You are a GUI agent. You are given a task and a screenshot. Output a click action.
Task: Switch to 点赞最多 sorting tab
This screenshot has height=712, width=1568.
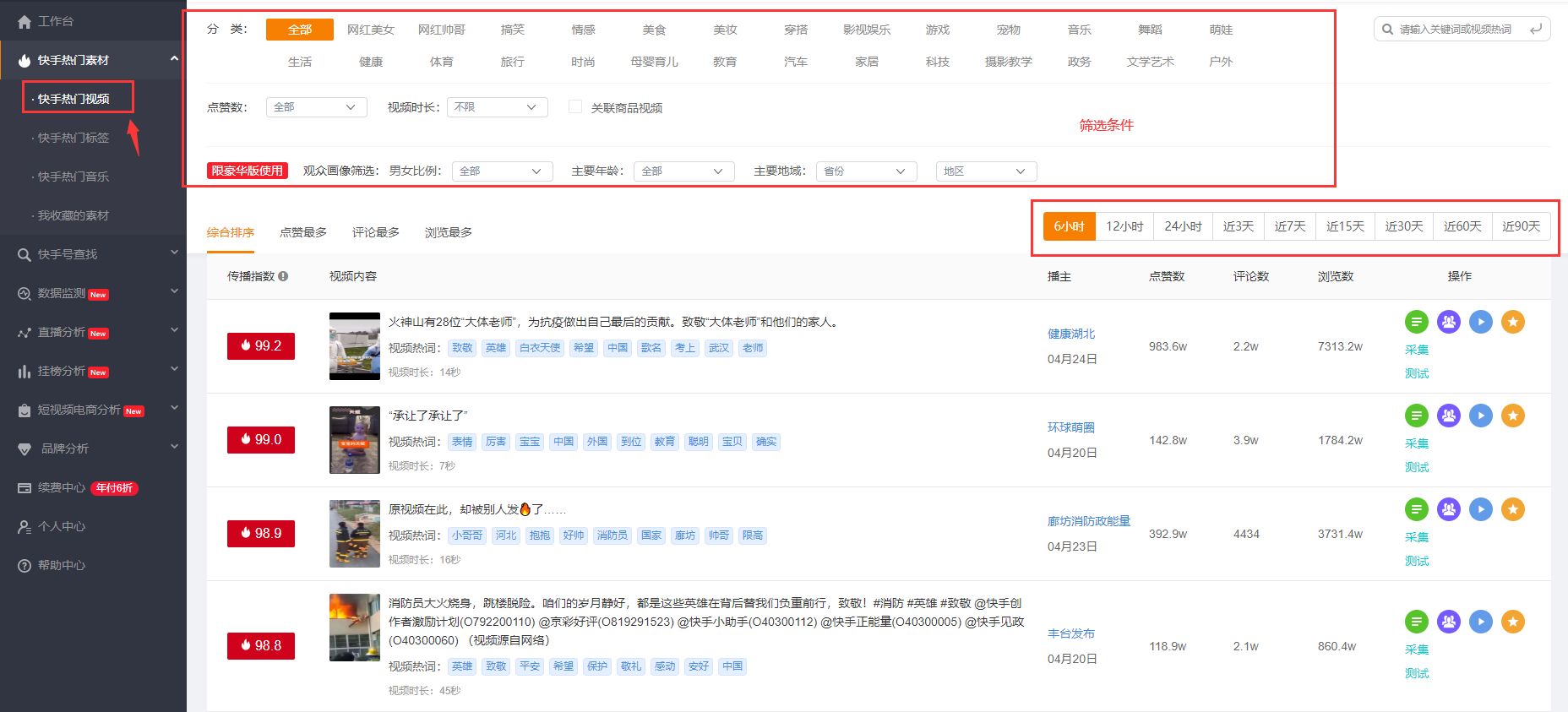(x=303, y=232)
